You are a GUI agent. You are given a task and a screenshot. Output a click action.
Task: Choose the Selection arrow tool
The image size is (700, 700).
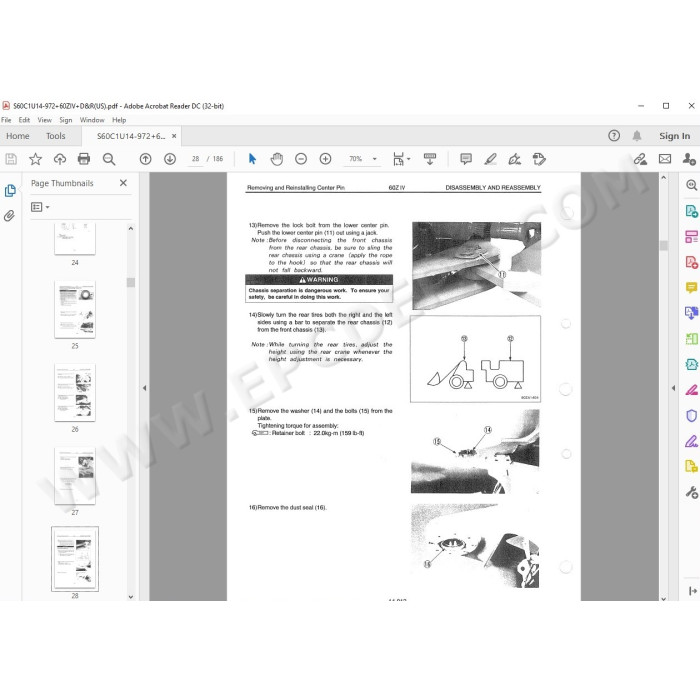(252, 159)
